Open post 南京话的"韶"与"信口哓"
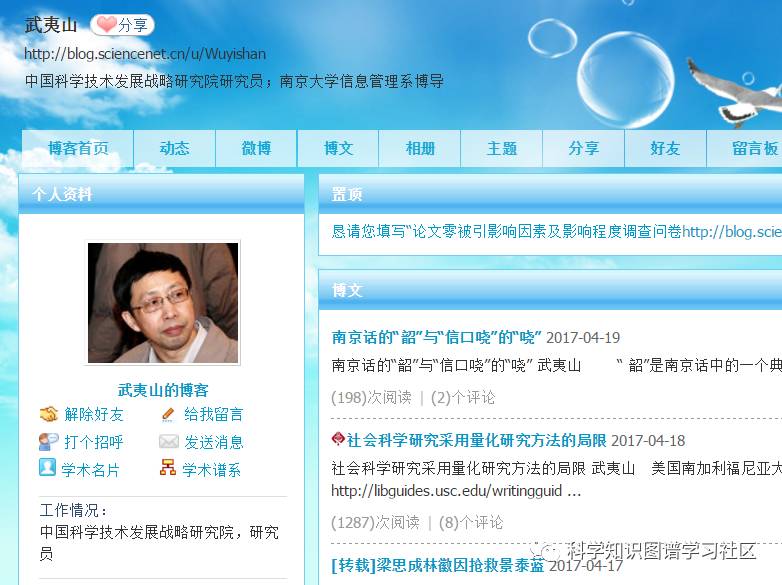 (436, 338)
